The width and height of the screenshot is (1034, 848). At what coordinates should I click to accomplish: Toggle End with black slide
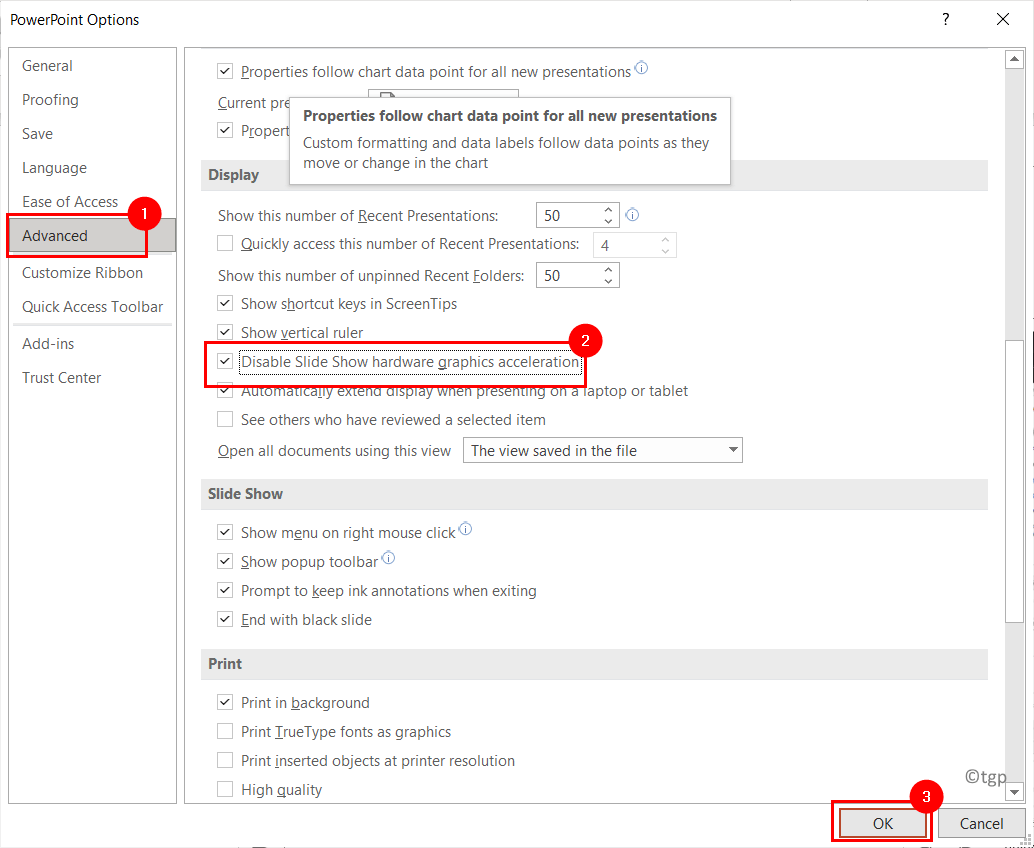coord(226,620)
